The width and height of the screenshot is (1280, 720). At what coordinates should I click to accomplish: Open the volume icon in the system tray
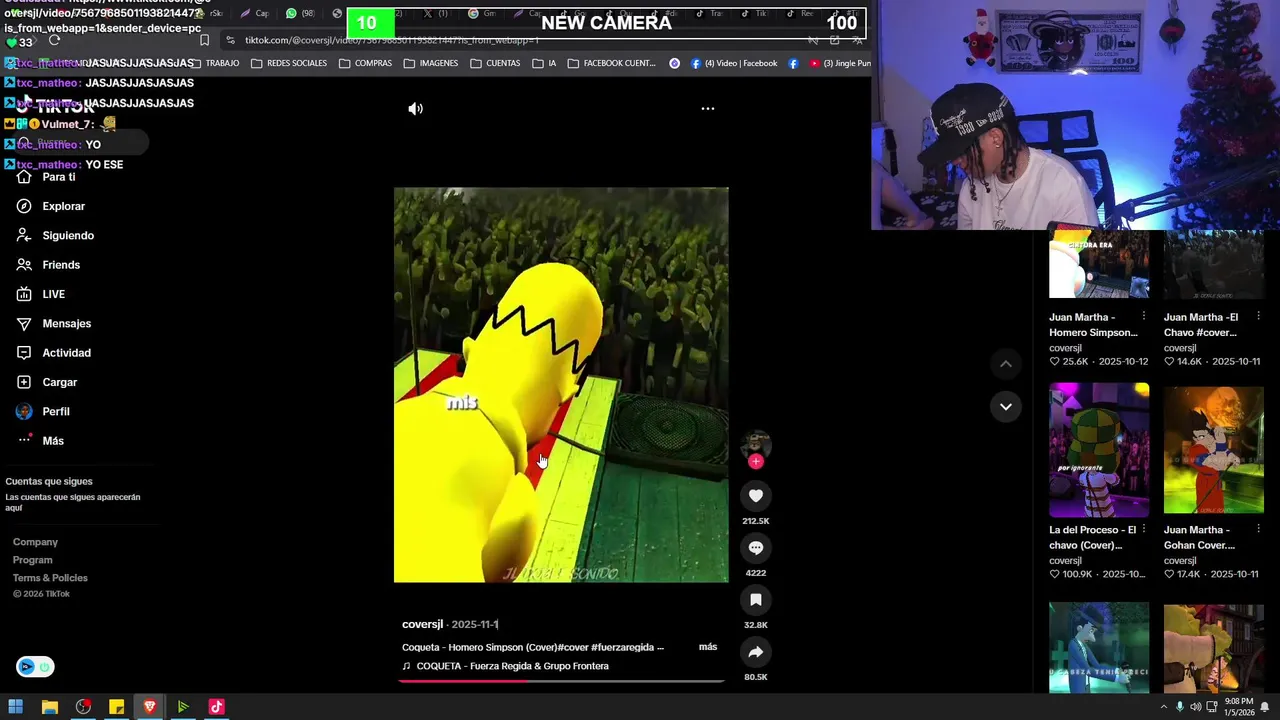pyautogui.click(x=1197, y=707)
